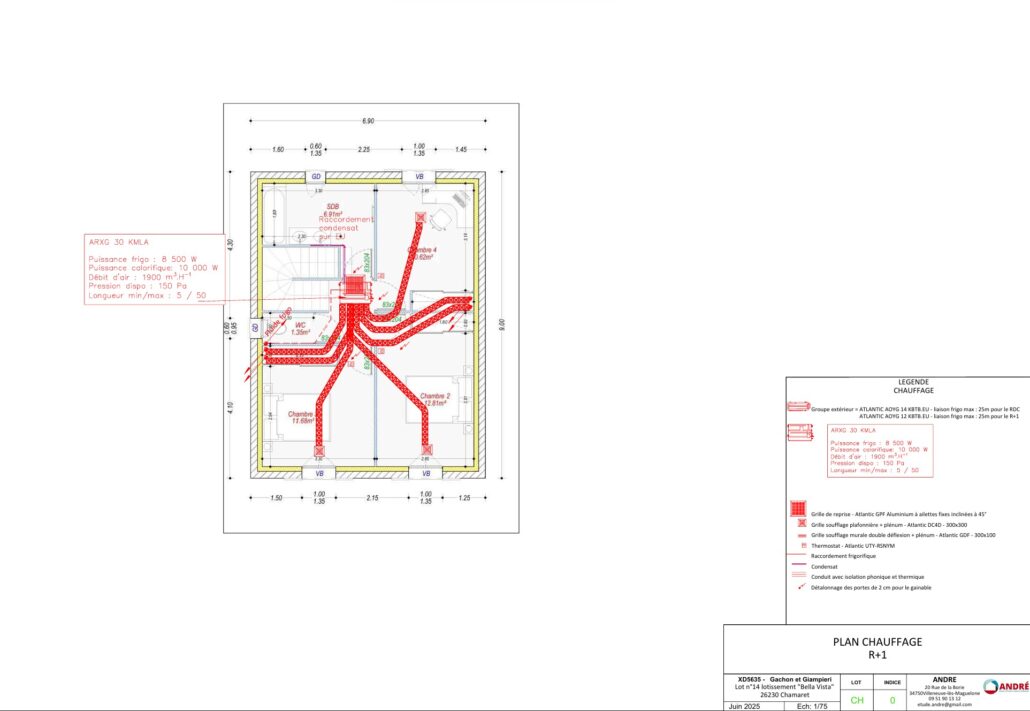This screenshot has height=711, width=1030.
Task: Click Débit d'air 1900 line in plan callout
Action: pos(140,277)
